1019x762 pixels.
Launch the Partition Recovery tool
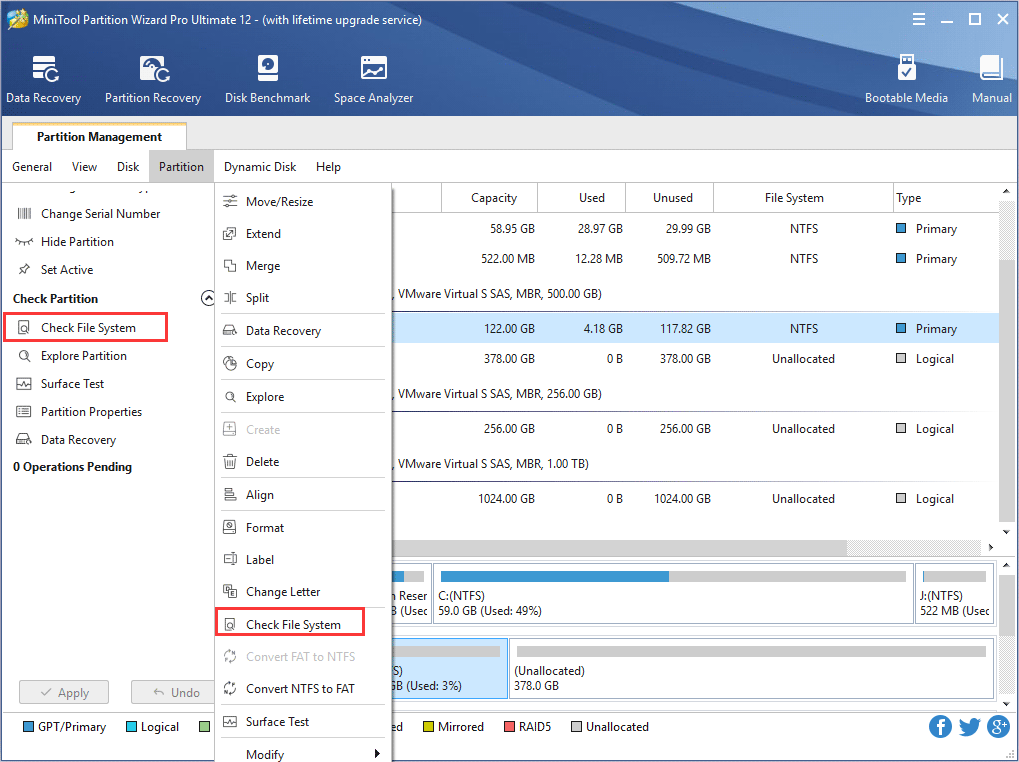152,78
